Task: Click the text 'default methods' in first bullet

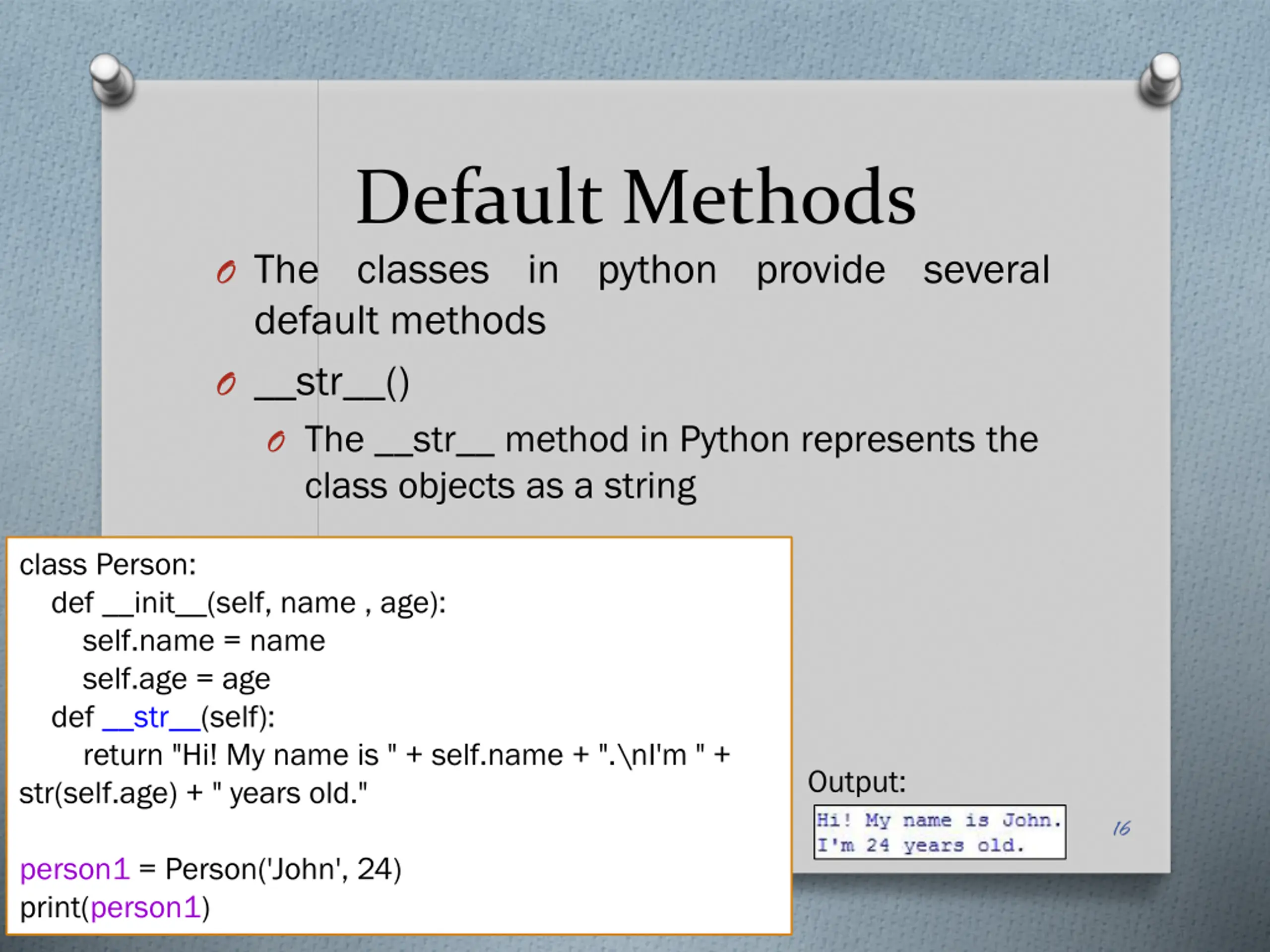Action: [399, 320]
